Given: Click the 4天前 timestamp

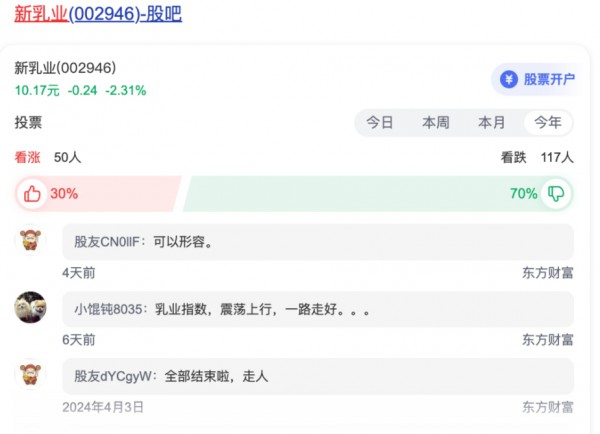Looking at the screenshot, I should click(x=78, y=273).
